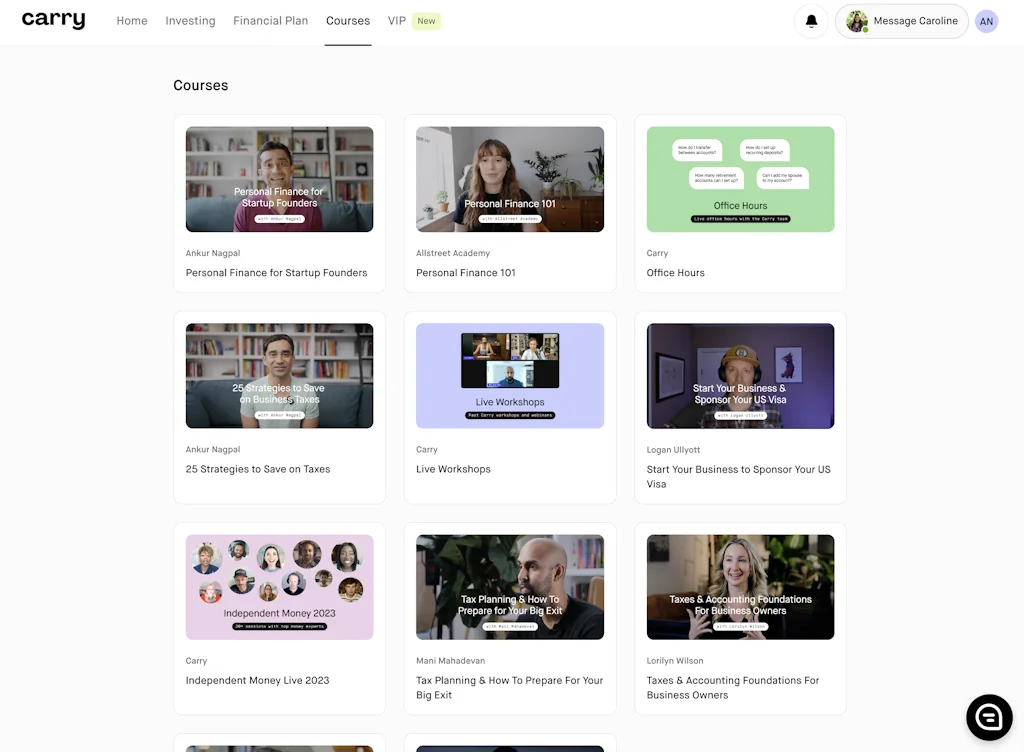The width and height of the screenshot is (1024, 752).
Task: Click Taxes & Accounting Foundations For Business Owners title
Action: tap(732, 687)
